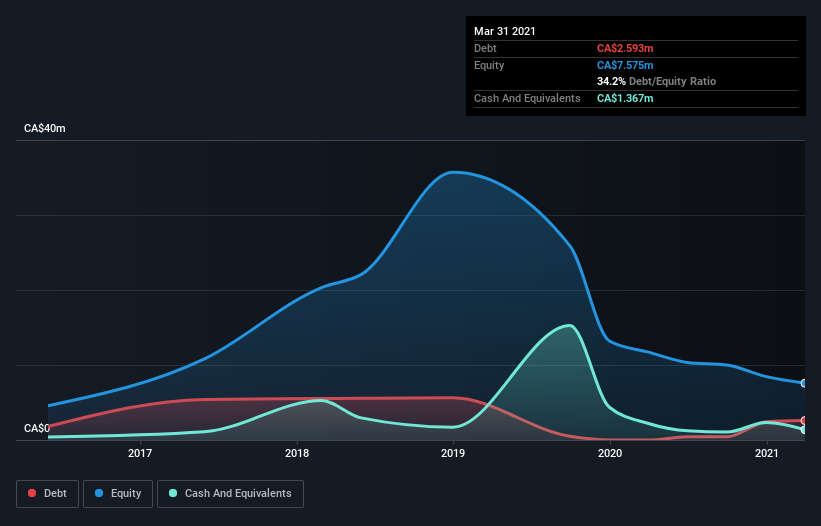The width and height of the screenshot is (821, 526).
Task: Toggle Cash And Equivalents legend button
Action: pos(230,494)
